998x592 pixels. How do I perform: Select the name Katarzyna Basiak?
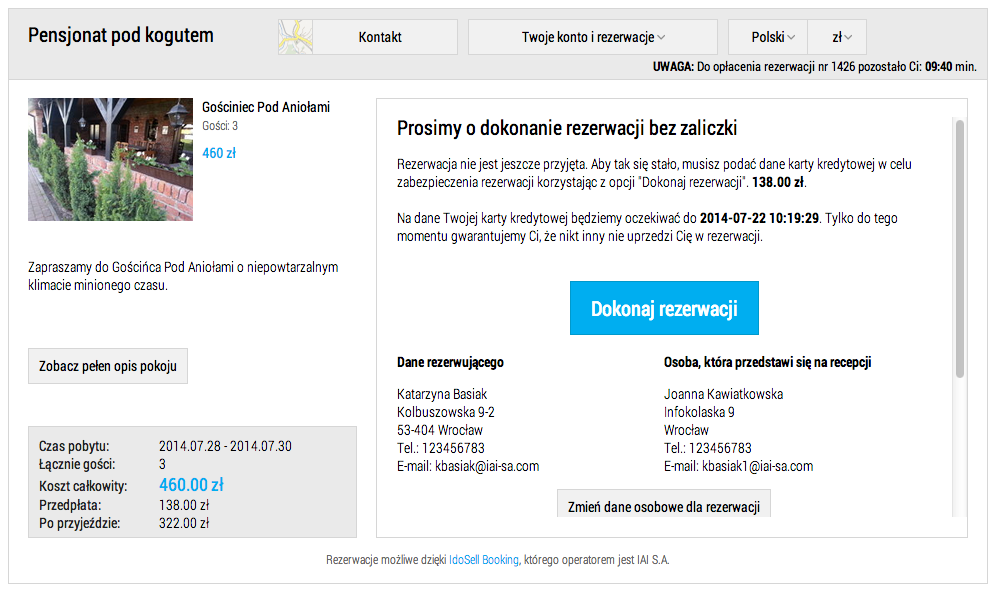pos(442,394)
